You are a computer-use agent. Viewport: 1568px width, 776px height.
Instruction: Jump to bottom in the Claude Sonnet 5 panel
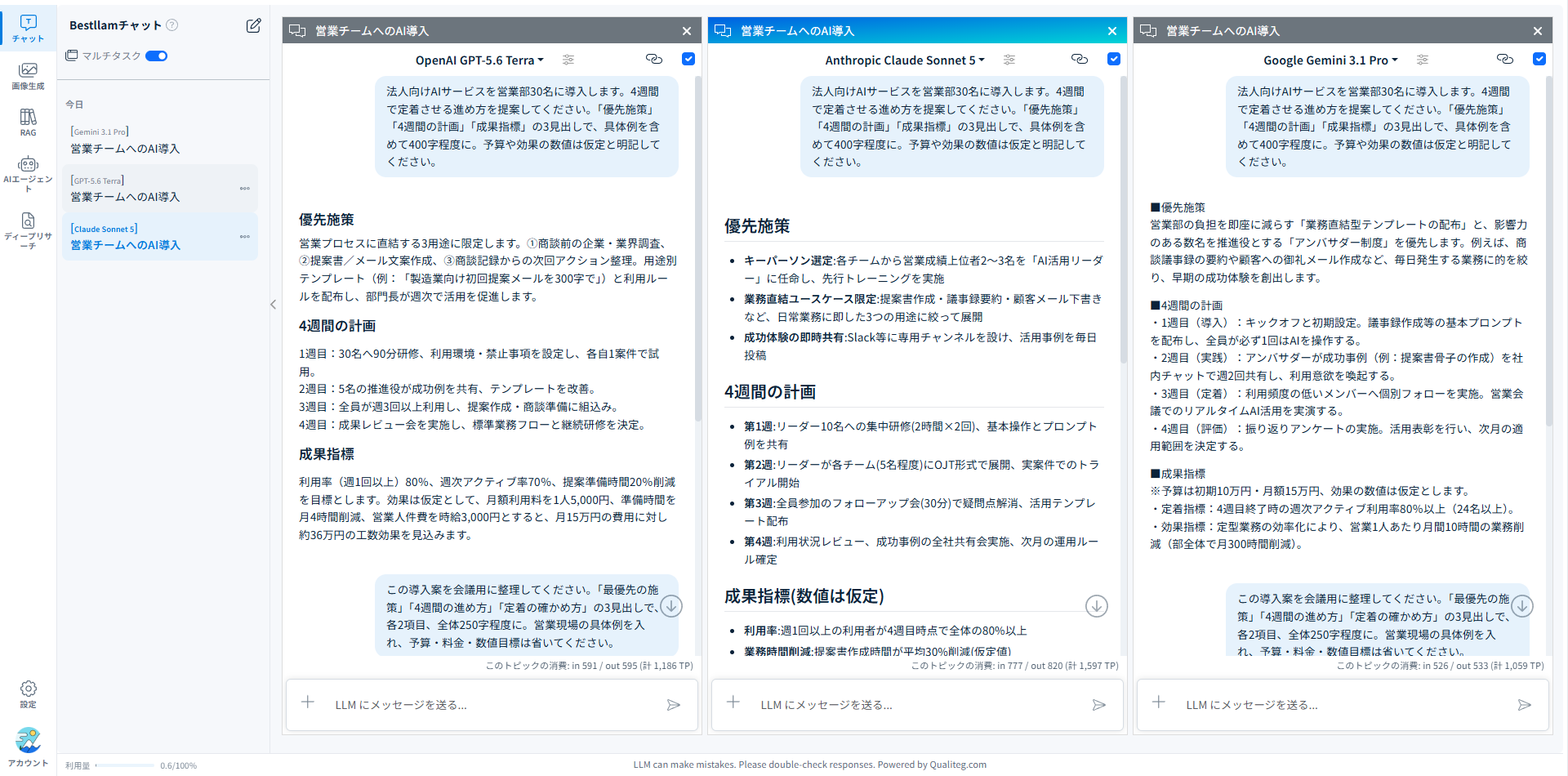click(1097, 606)
